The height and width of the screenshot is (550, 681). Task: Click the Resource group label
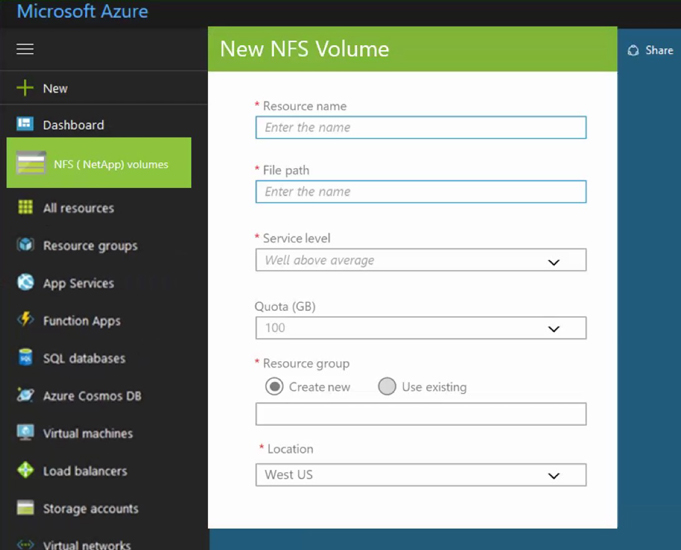[x=306, y=363]
